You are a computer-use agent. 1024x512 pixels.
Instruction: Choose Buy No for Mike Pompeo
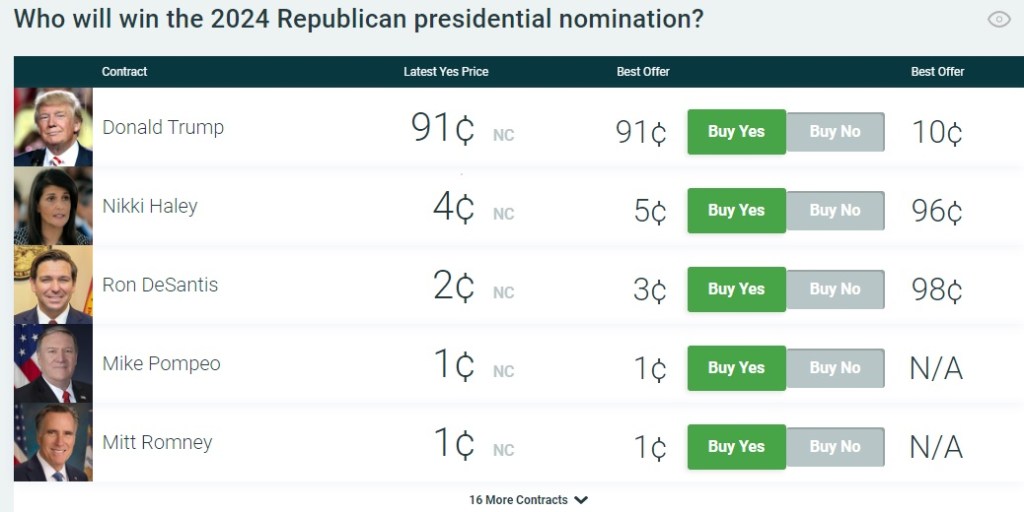(835, 368)
